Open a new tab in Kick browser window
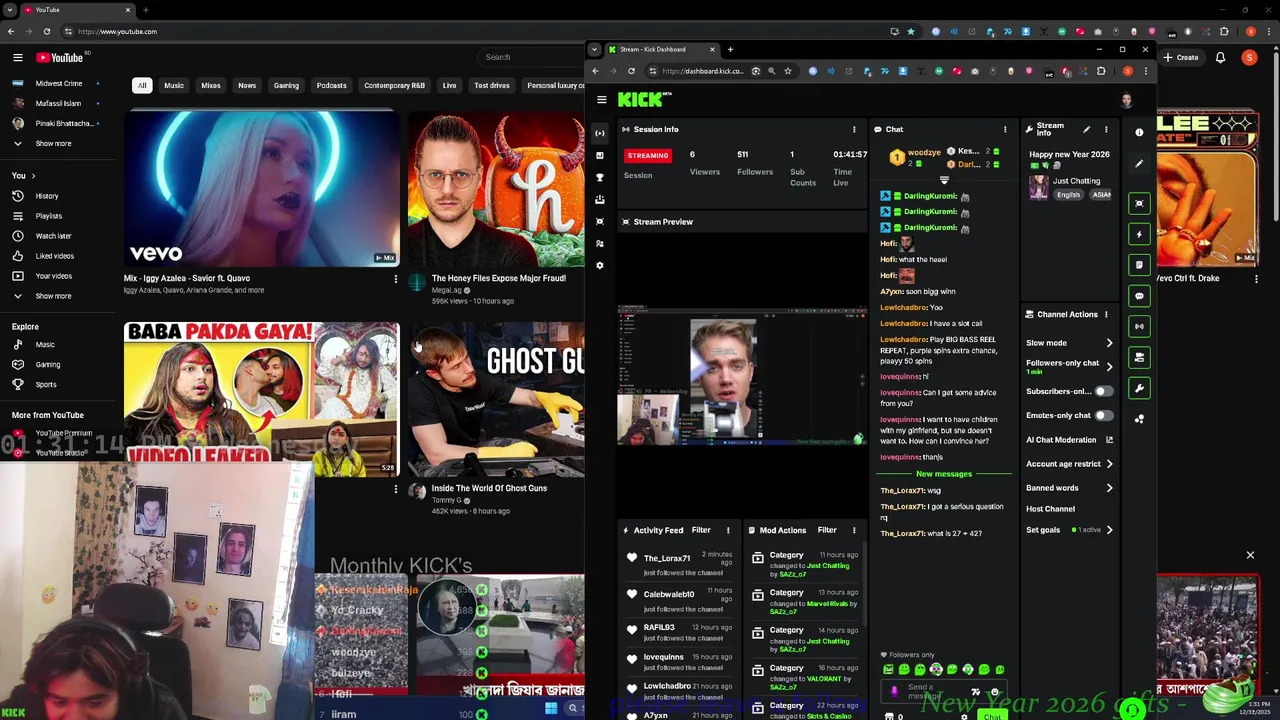Image resolution: width=1280 pixels, height=720 pixels. 730,49
